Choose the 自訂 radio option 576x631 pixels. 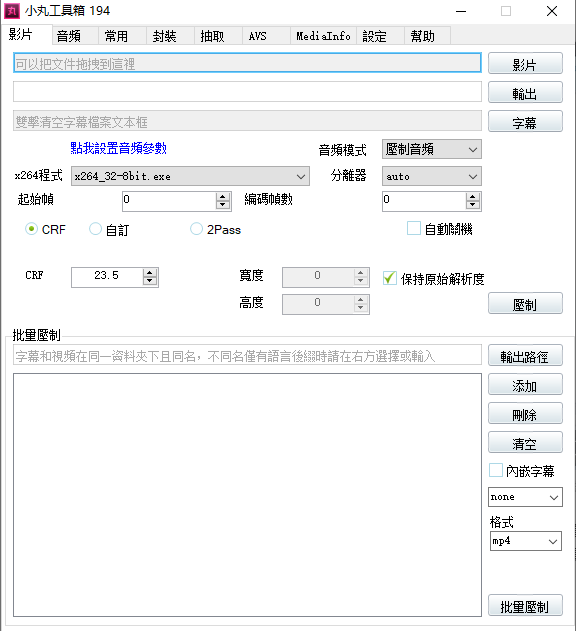click(x=95, y=229)
